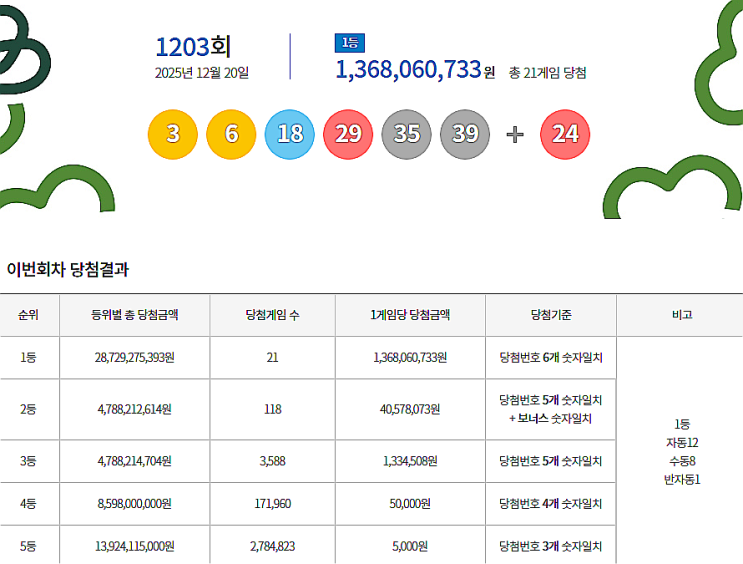Click the 비고 column header

click(682, 315)
